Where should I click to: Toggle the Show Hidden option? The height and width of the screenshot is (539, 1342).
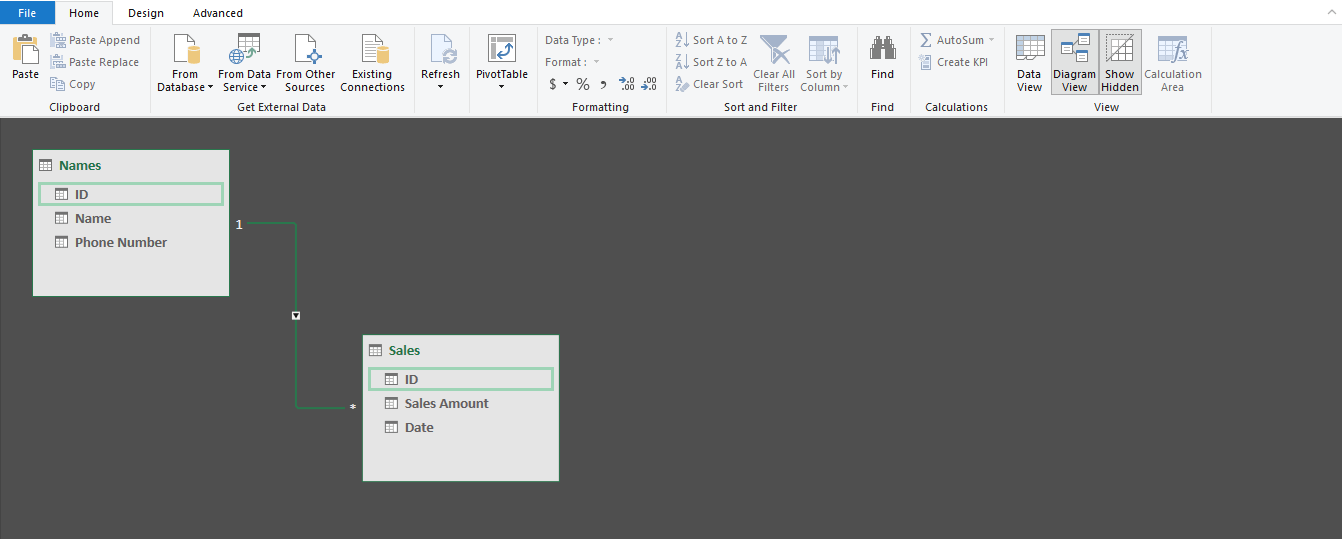[1120, 62]
